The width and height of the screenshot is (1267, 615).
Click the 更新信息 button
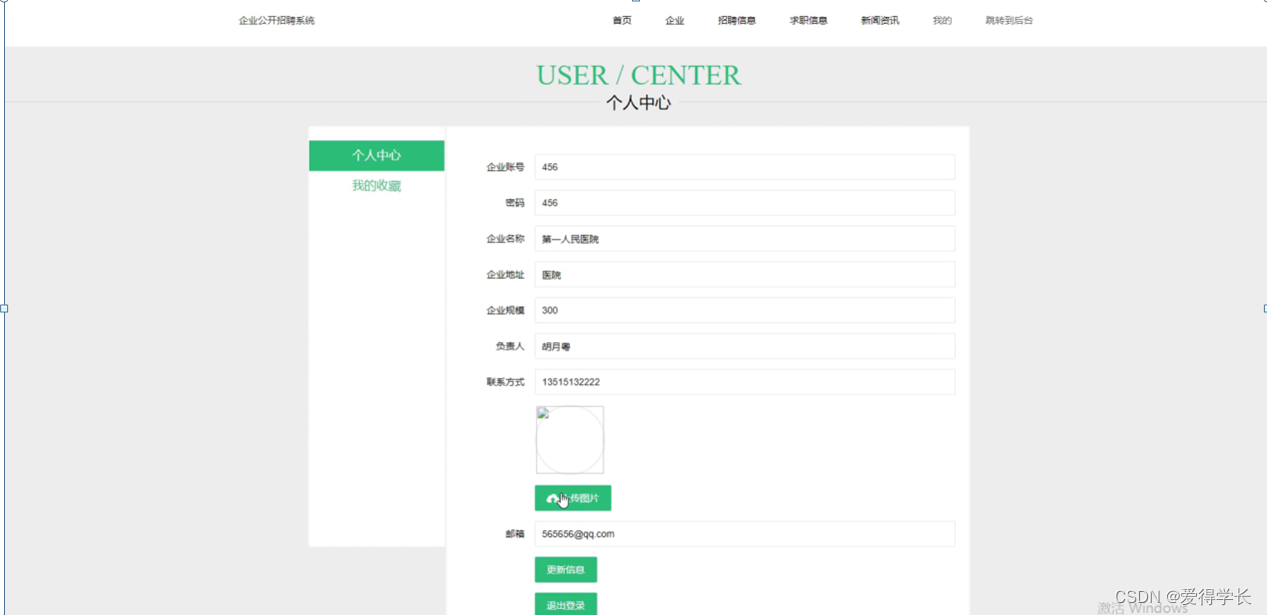click(x=566, y=570)
